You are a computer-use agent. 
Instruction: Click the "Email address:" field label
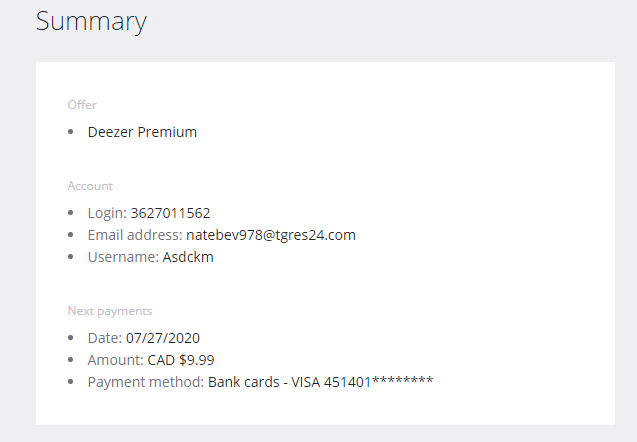point(134,235)
